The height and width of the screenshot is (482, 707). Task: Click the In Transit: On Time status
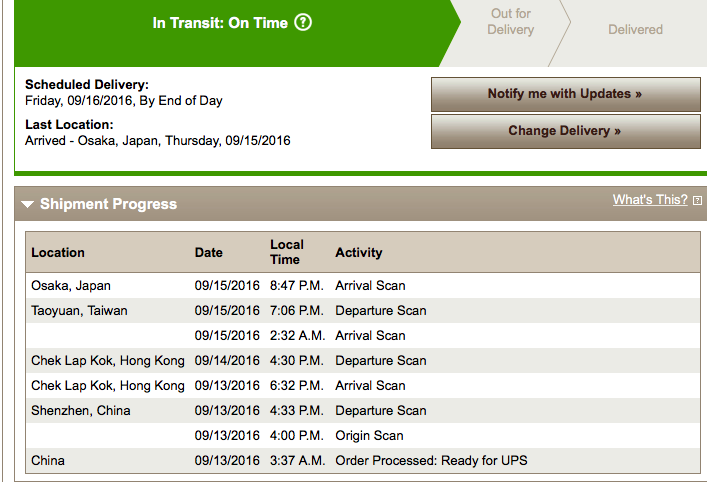click(x=220, y=23)
